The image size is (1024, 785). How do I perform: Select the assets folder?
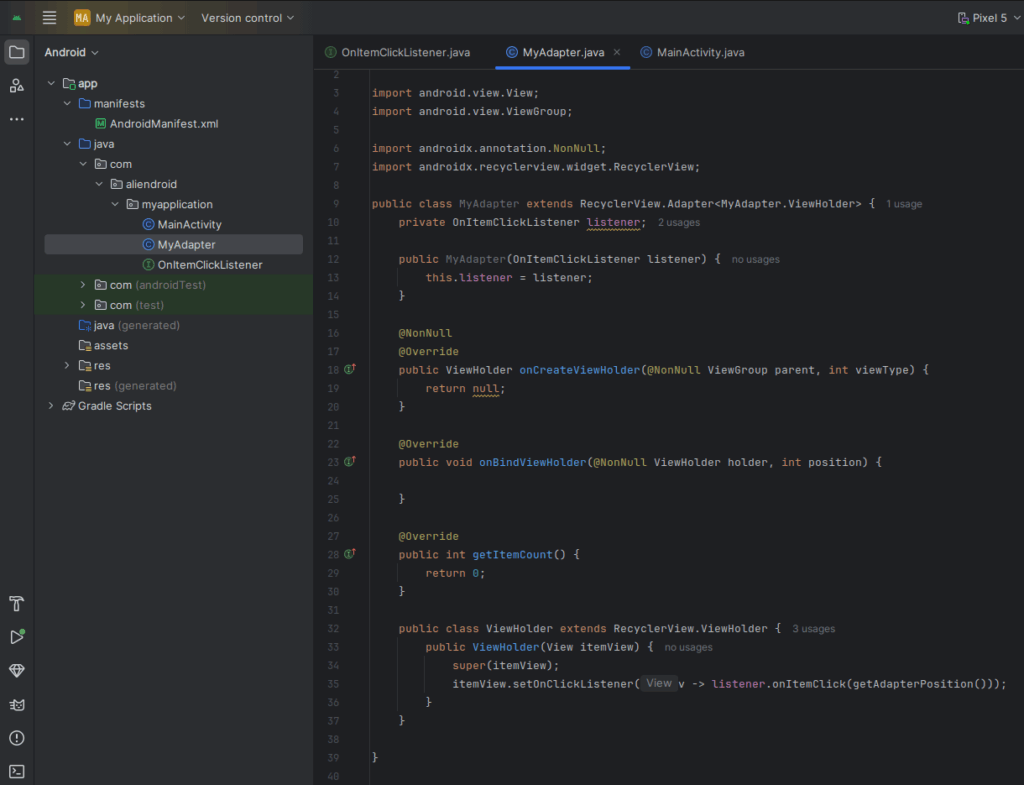(x=103, y=345)
